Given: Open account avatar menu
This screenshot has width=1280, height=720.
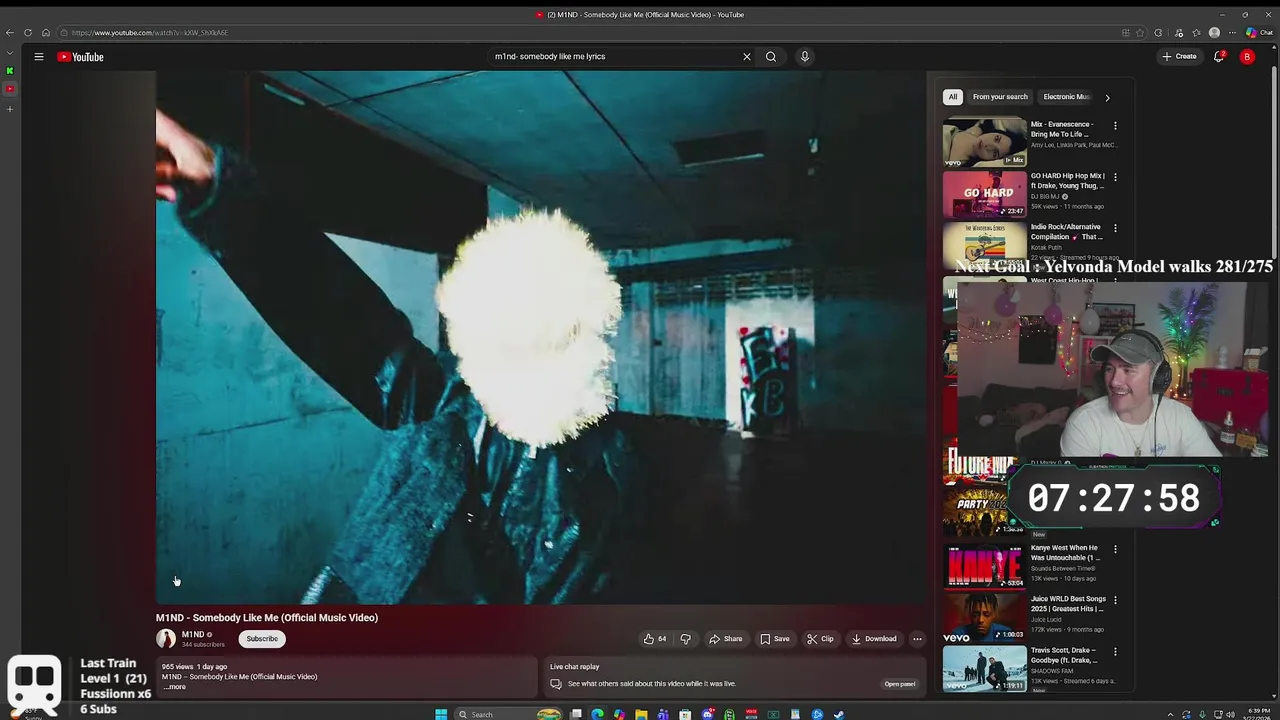Looking at the screenshot, I should (1247, 57).
